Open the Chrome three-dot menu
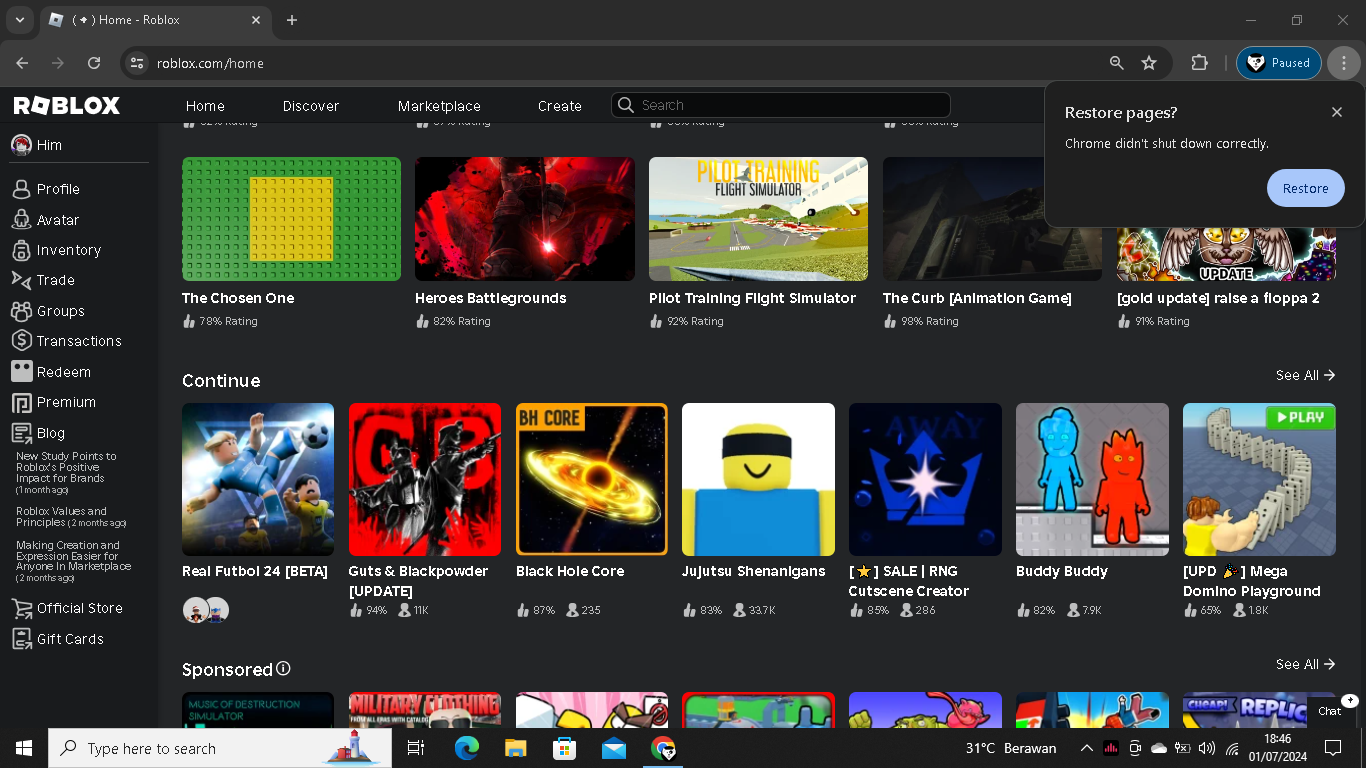The height and width of the screenshot is (768, 1366). tap(1344, 63)
